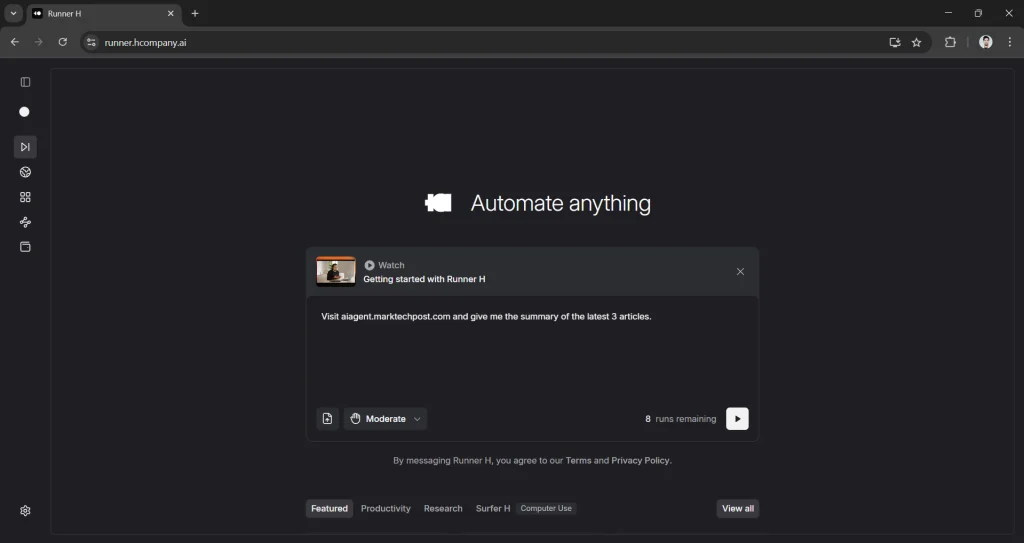
Task: Dismiss the Getting started banner
Action: [740, 272]
